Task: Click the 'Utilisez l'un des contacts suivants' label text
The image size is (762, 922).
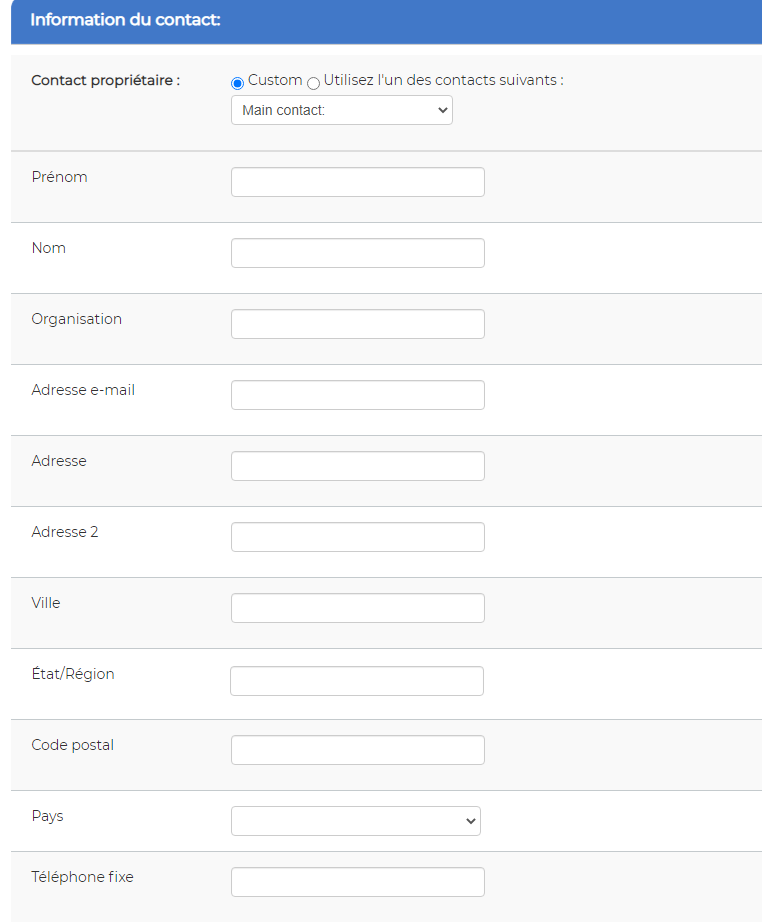Action: coord(443,80)
